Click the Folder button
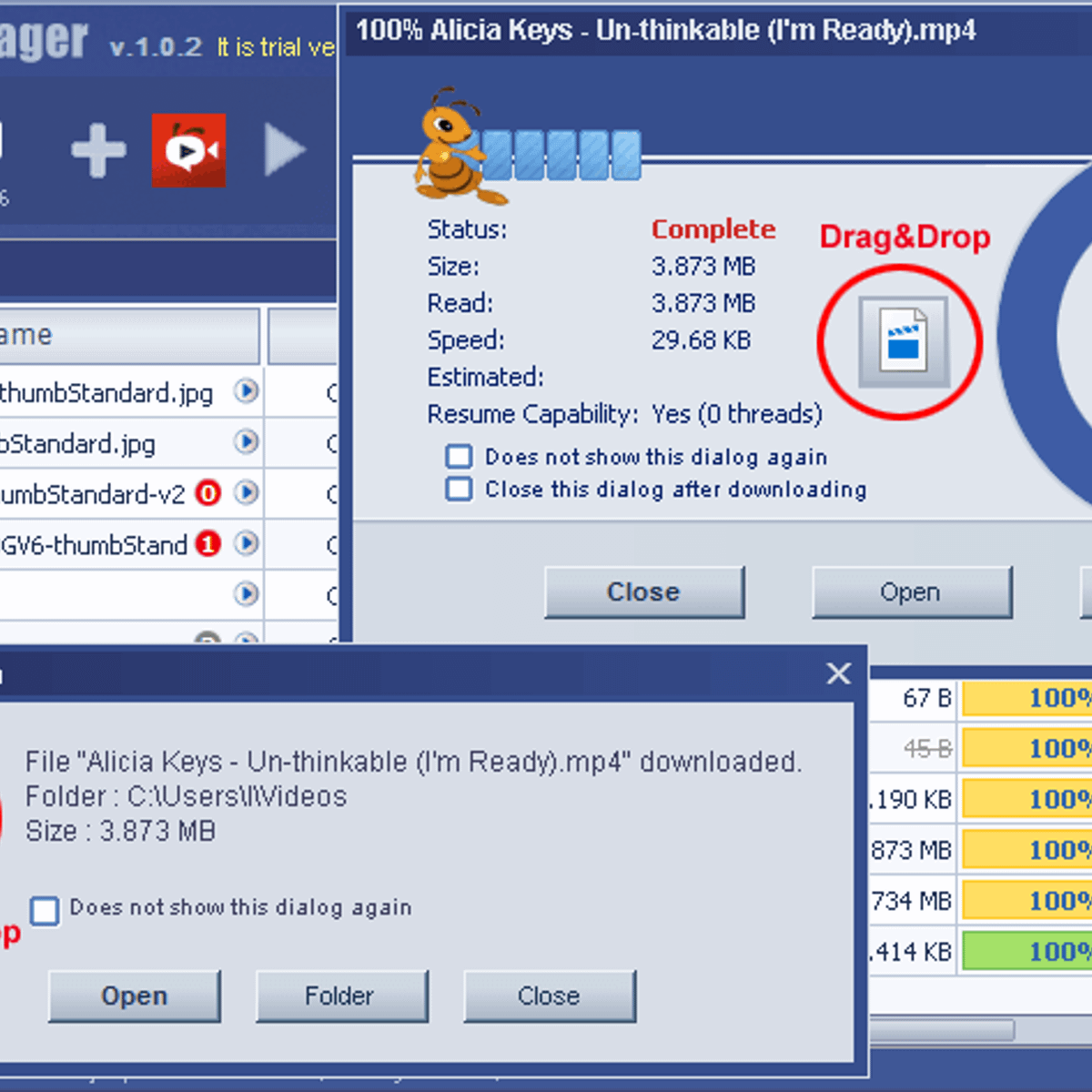Viewport: 1092px width, 1092px height. (x=342, y=996)
